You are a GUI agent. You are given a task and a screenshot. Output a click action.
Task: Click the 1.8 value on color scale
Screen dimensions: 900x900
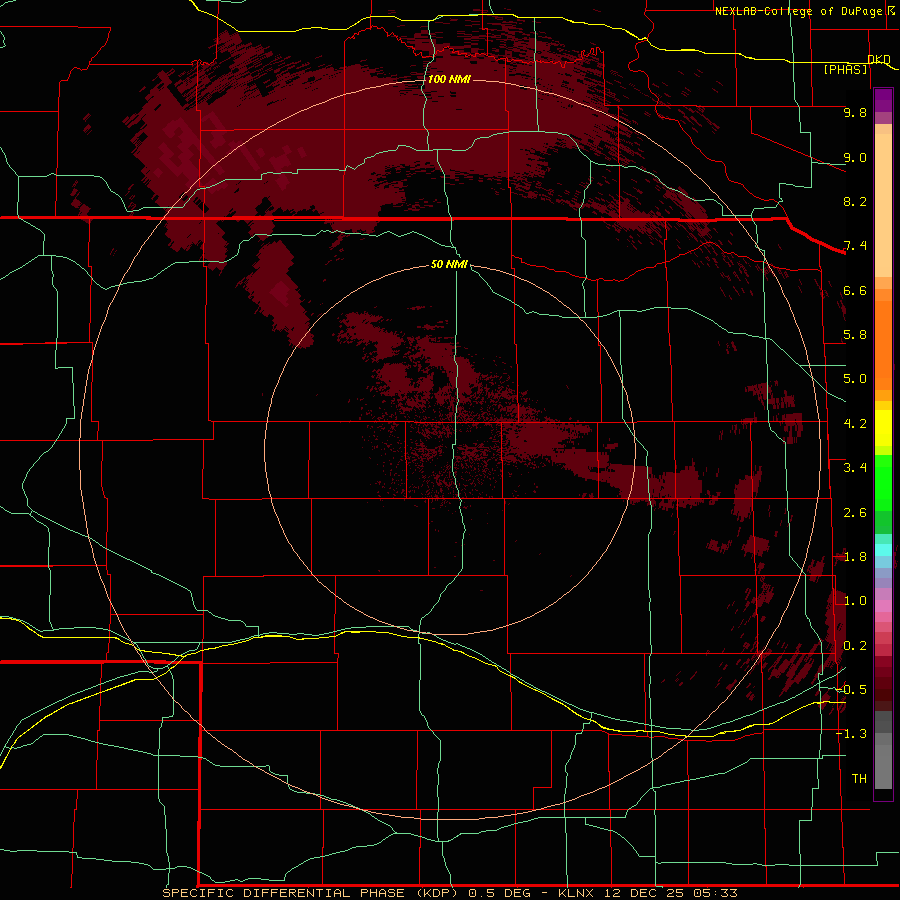pyautogui.click(x=855, y=557)
